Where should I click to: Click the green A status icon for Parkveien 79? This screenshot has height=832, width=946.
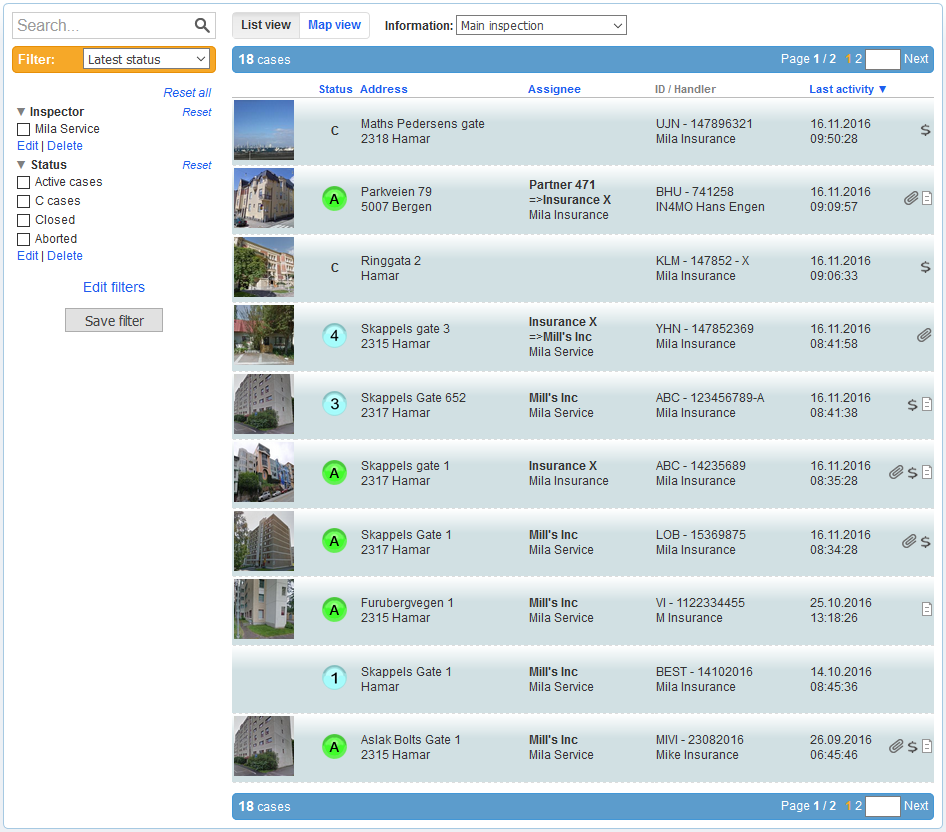pos(334,199)
